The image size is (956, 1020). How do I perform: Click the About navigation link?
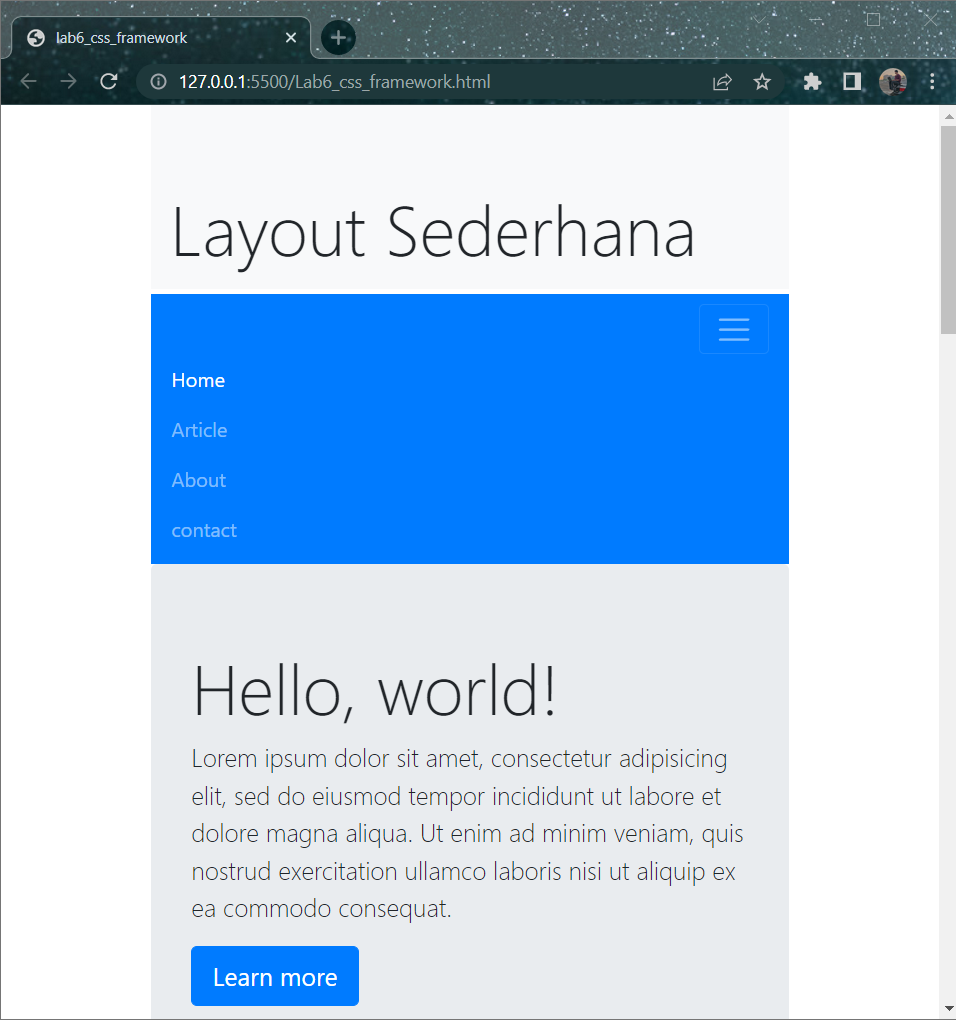coord(198,480)
